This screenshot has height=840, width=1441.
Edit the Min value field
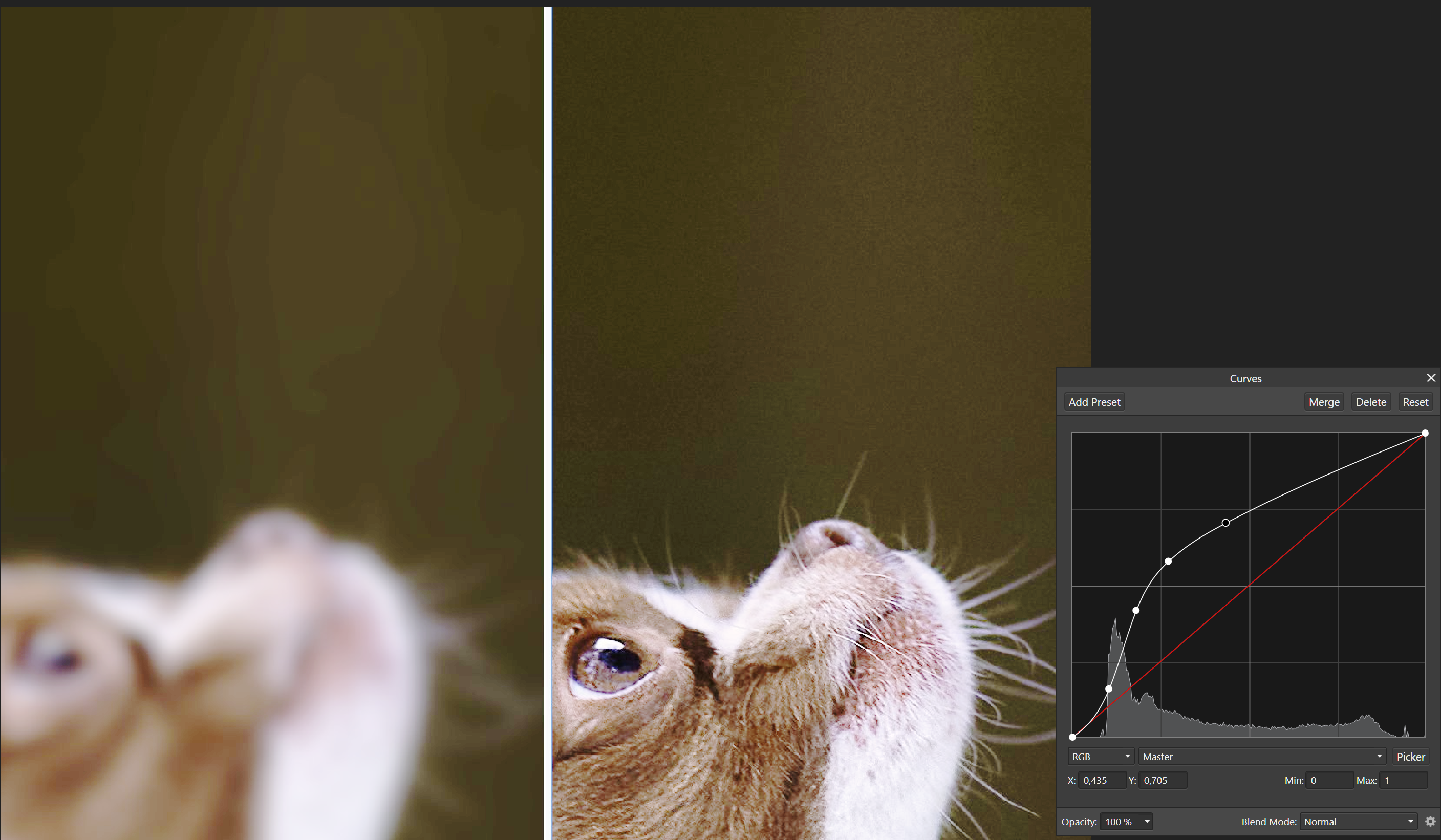click(x=1329, y=780)
